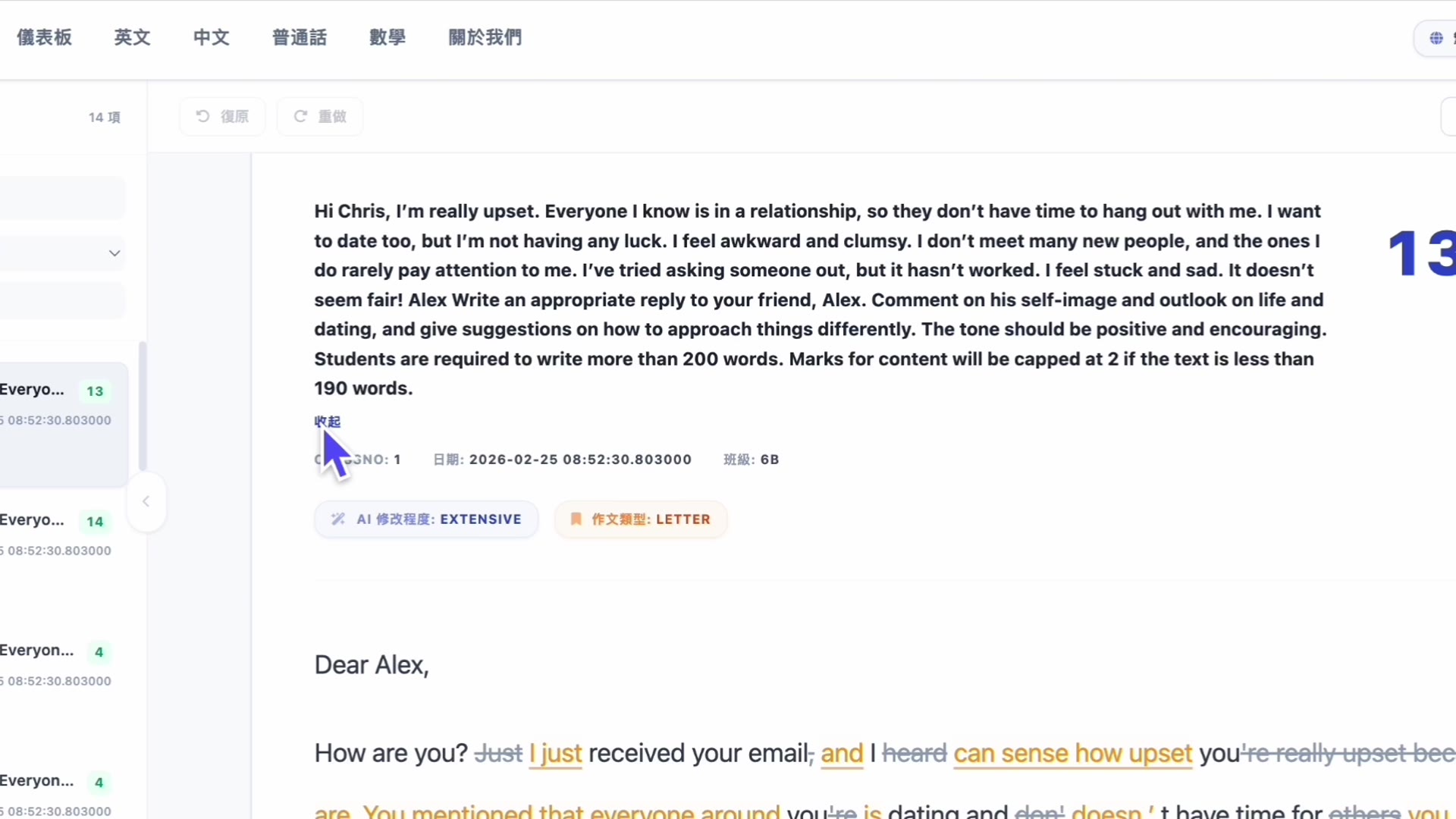Click the 作文類型: LETTER badge
This screenshot has height=819, width=1456.
tap(641, 519)
